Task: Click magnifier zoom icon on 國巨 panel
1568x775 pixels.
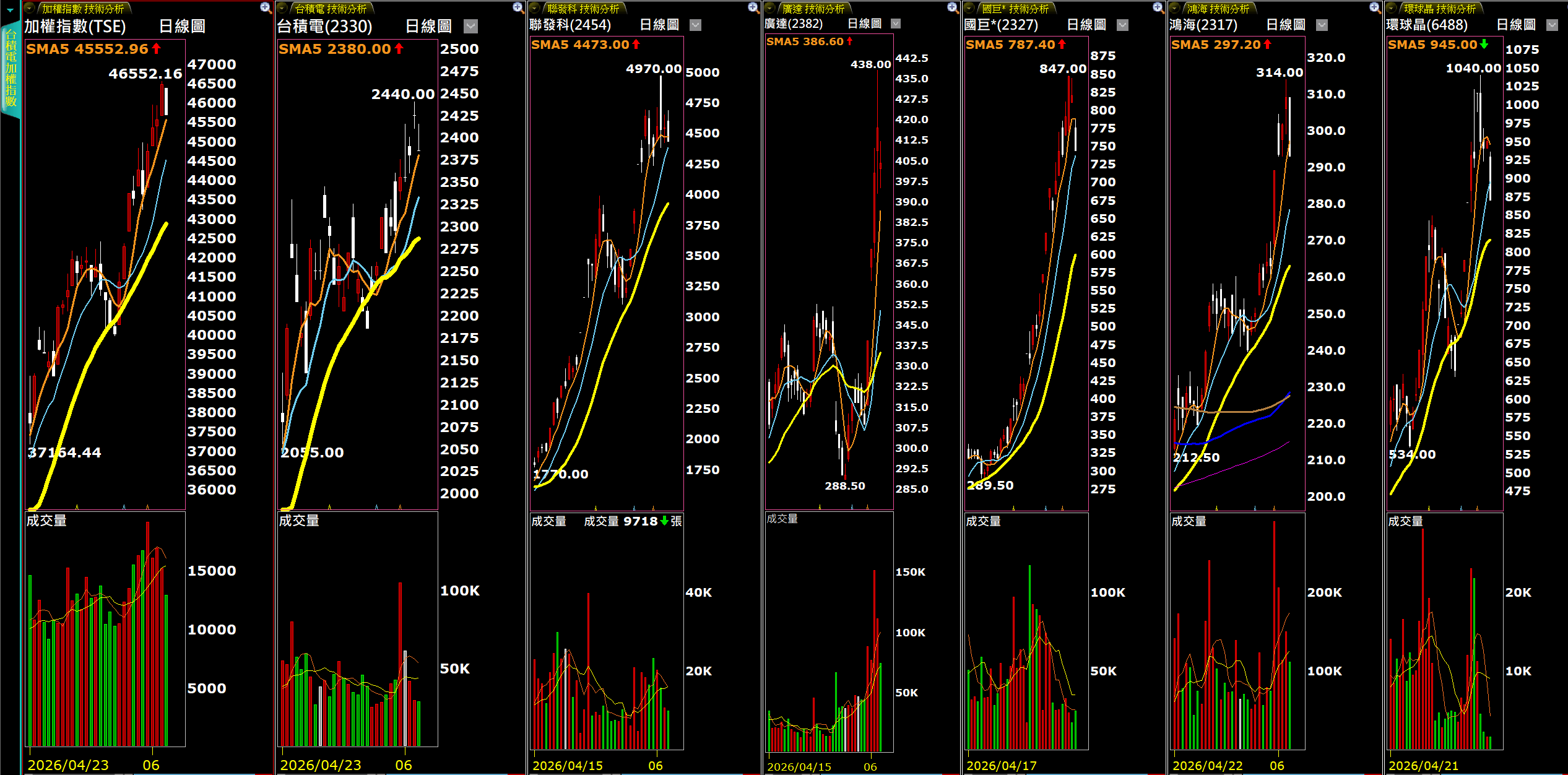Action: point(1158,8)
